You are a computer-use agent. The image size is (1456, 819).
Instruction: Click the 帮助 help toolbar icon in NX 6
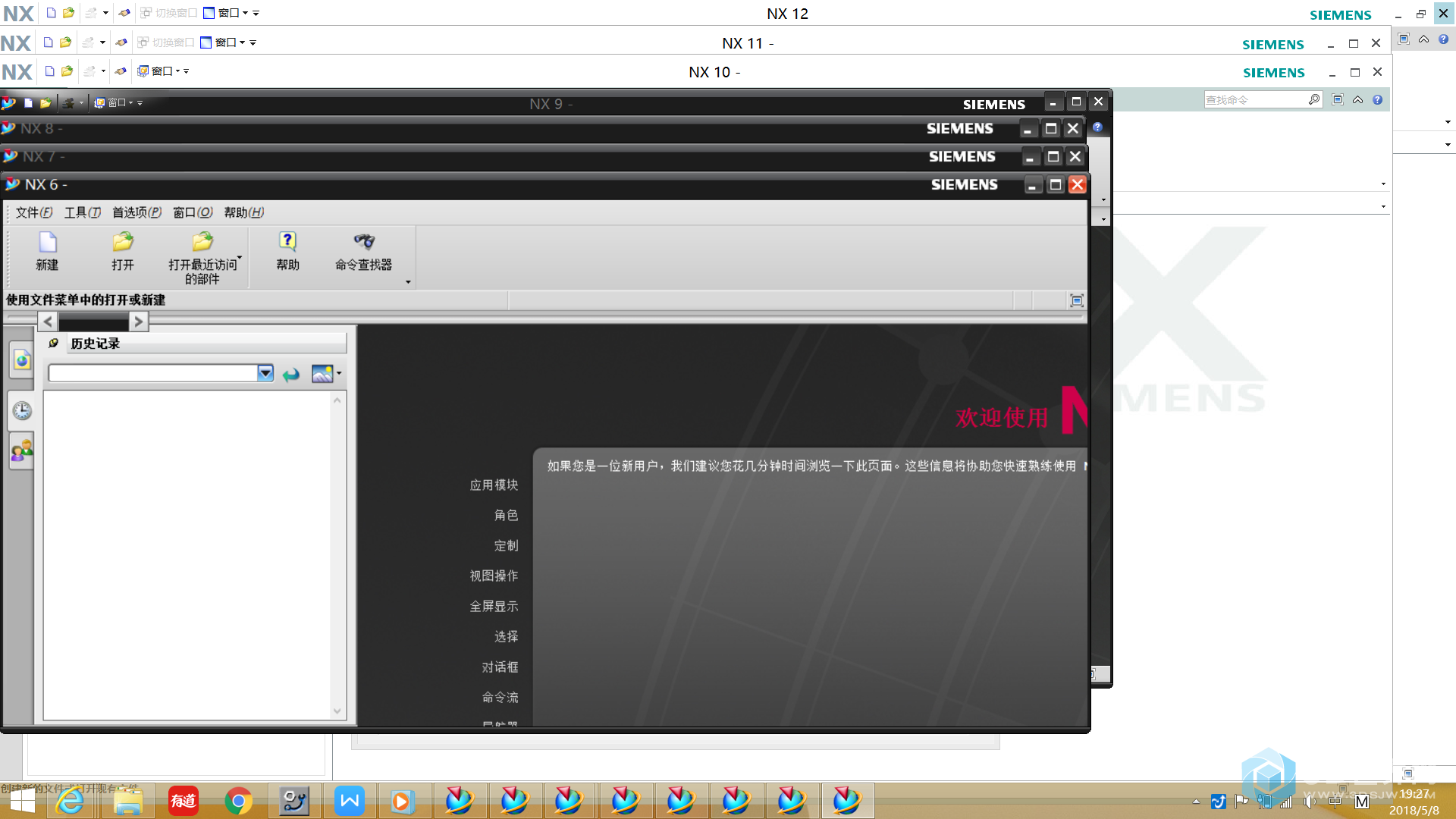287,252
